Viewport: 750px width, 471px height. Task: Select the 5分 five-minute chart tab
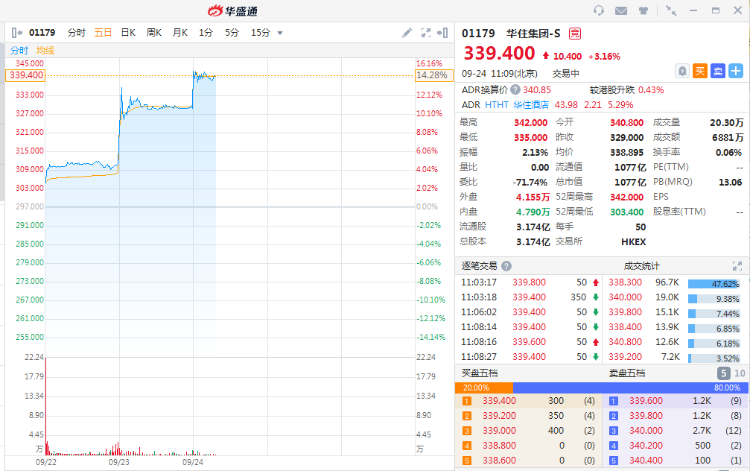pos(232,33)
